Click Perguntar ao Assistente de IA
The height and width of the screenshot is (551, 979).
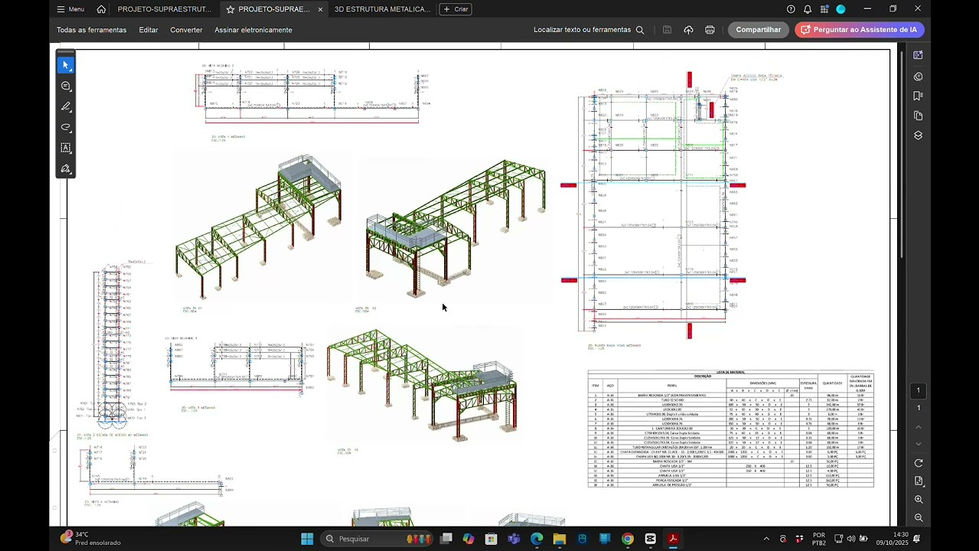[859, 30]
